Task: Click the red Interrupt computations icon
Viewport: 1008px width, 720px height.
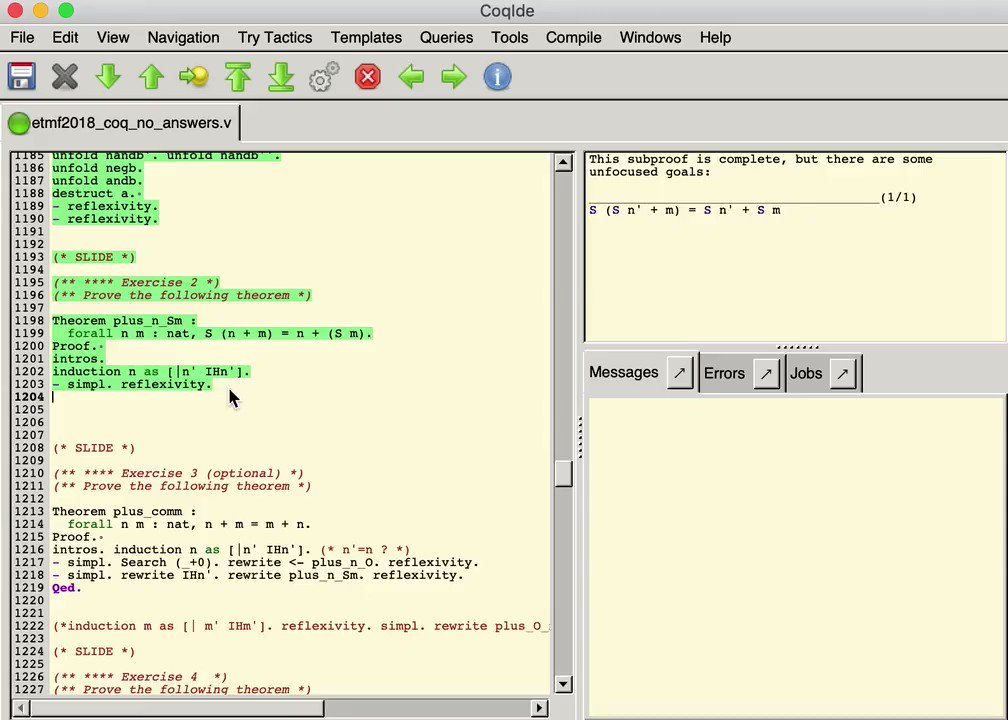Action: 368,76
